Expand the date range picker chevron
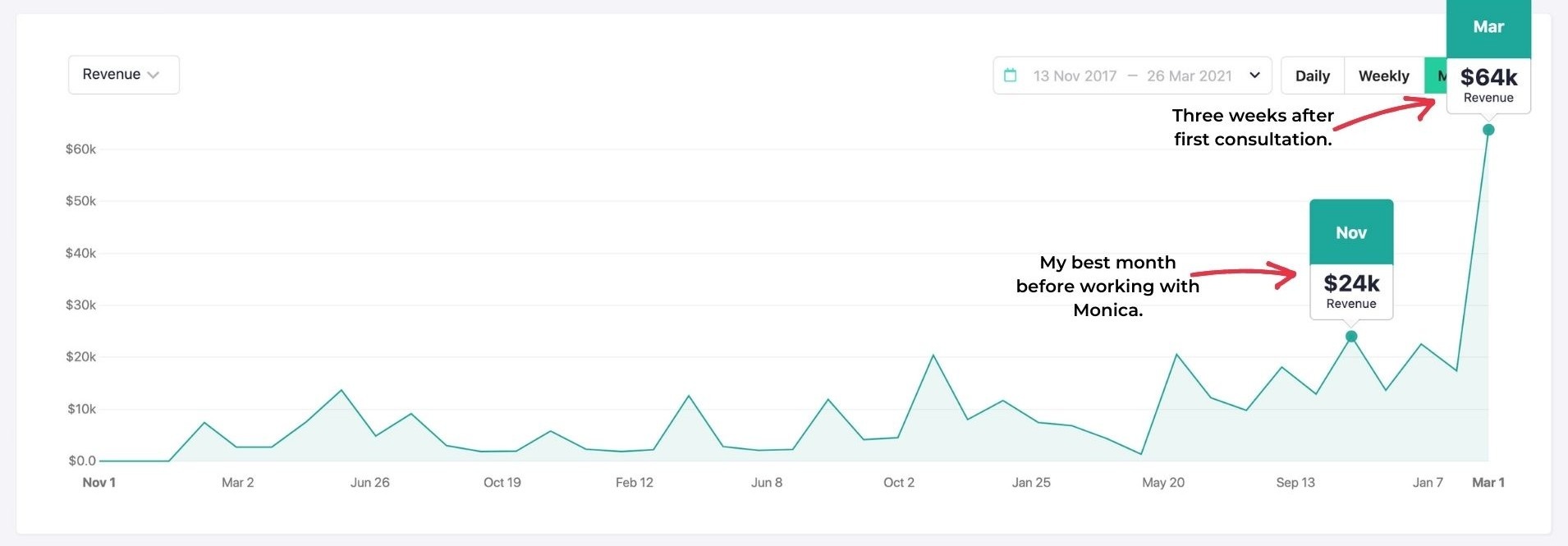This screenshot has height=546, width=1568. 1254,76
